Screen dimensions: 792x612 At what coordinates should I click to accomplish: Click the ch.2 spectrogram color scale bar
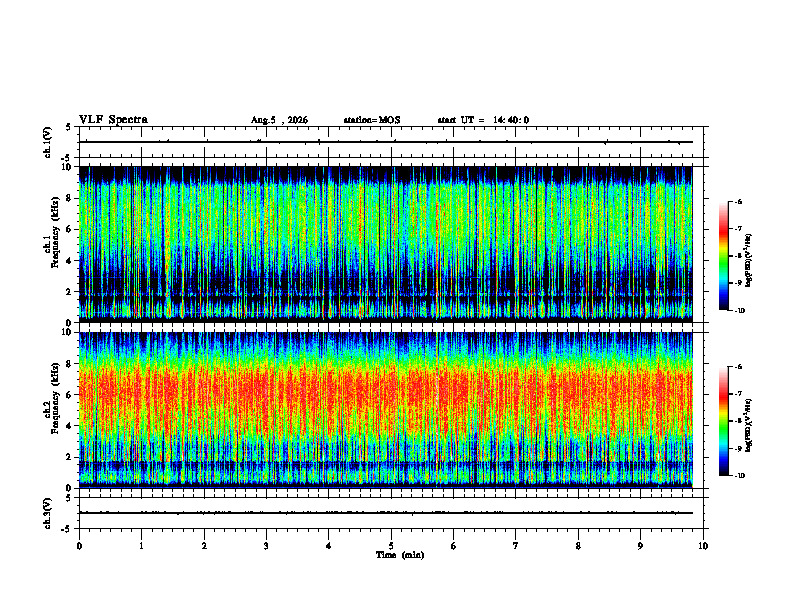tap(723, 421)
